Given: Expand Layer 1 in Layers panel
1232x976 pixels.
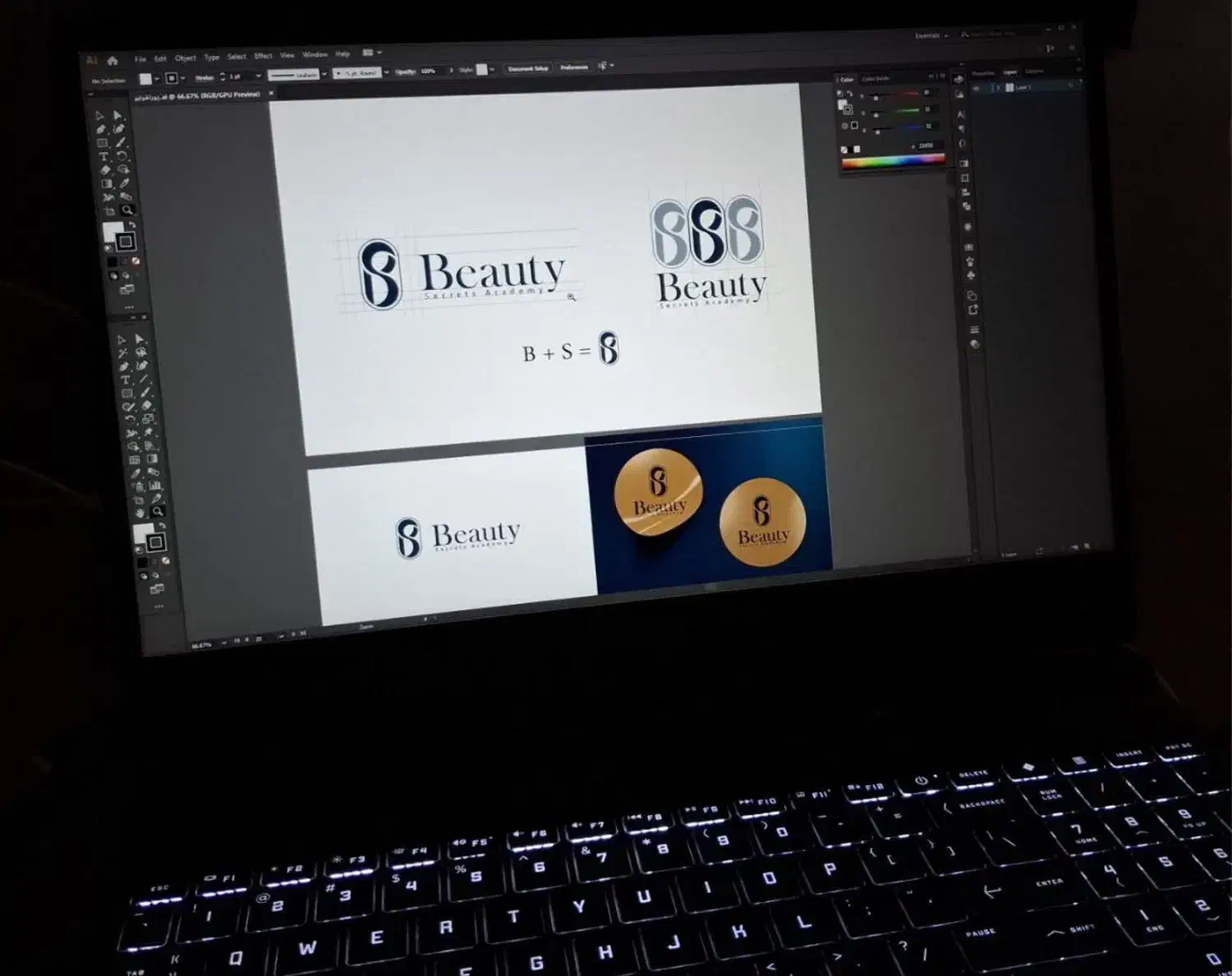Looking at the screenshot, I should tap(999, 87).
